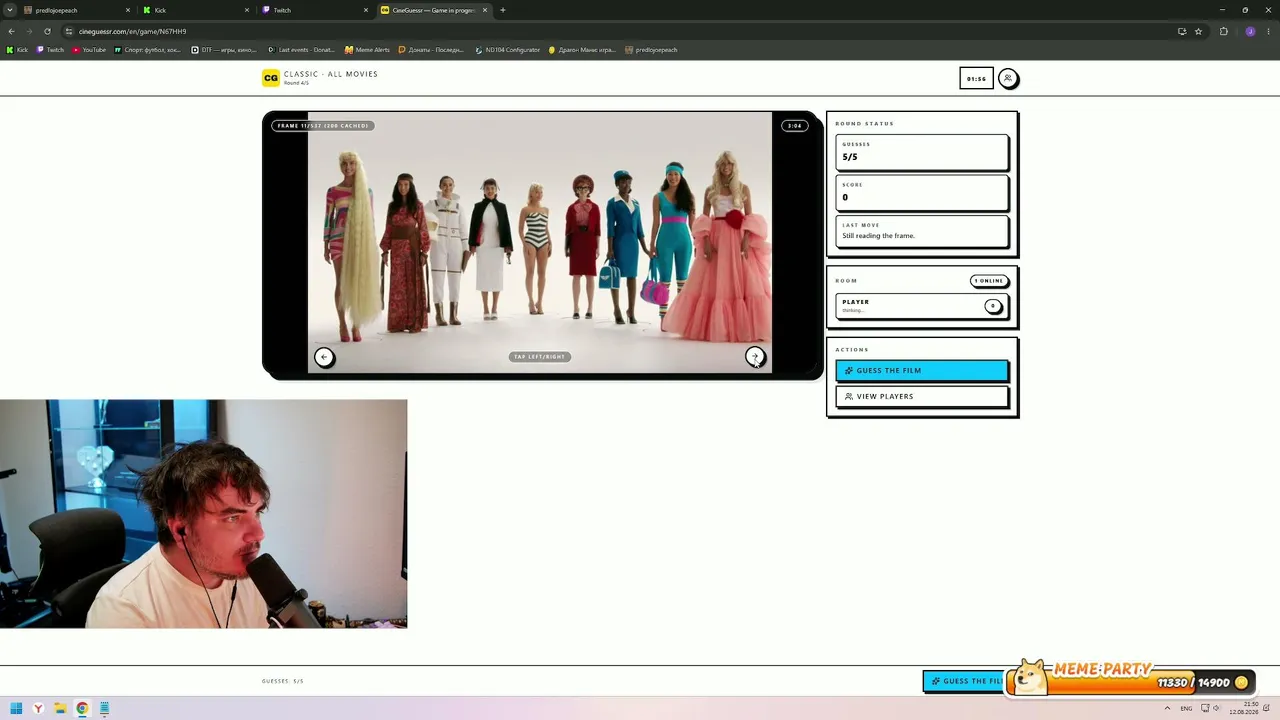Open the site info icon in address bar
The image size is (1280, 720).
(70, 31)
